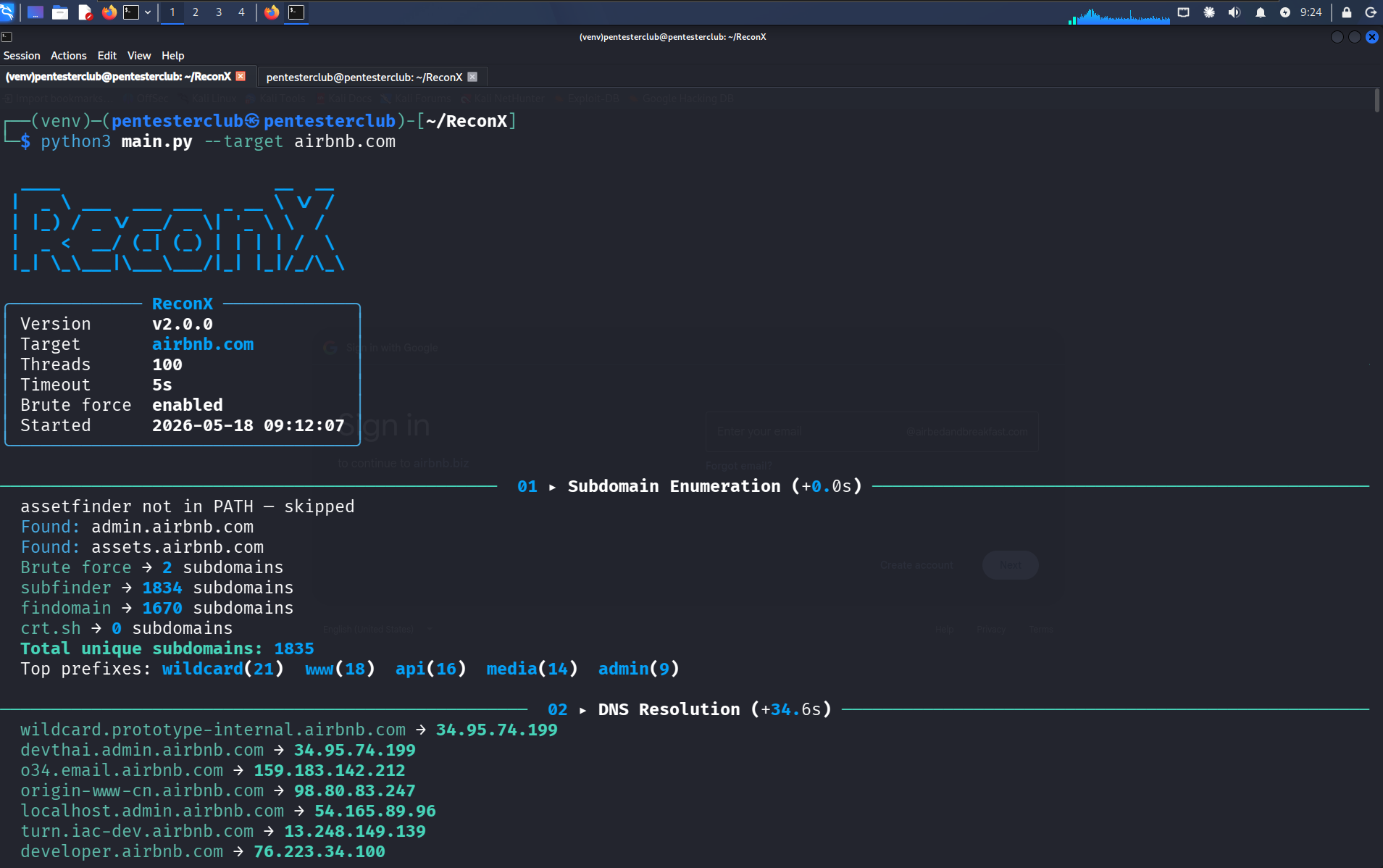Click 'Total unique subdomains: 1835' line
1383x868 pixels.
[x=167, y=648]
